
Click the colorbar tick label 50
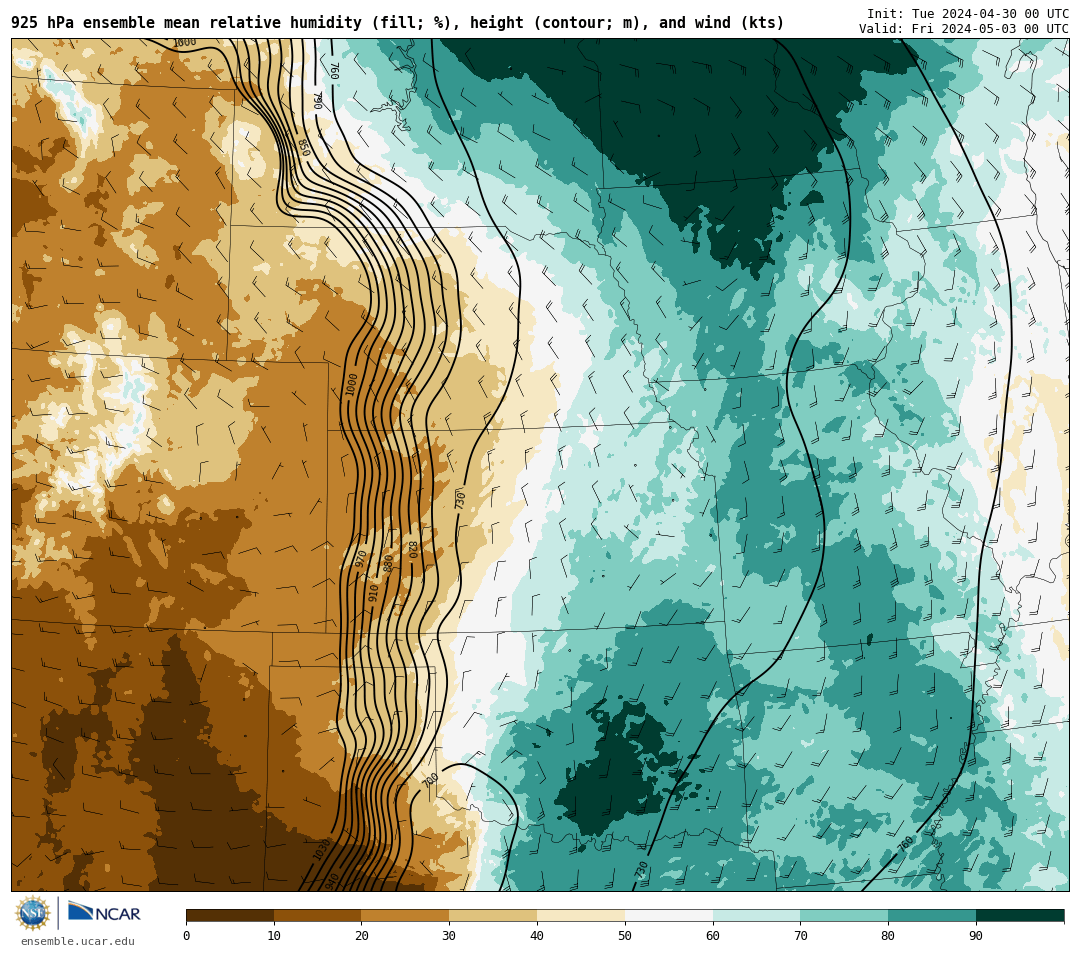point(625,935)
